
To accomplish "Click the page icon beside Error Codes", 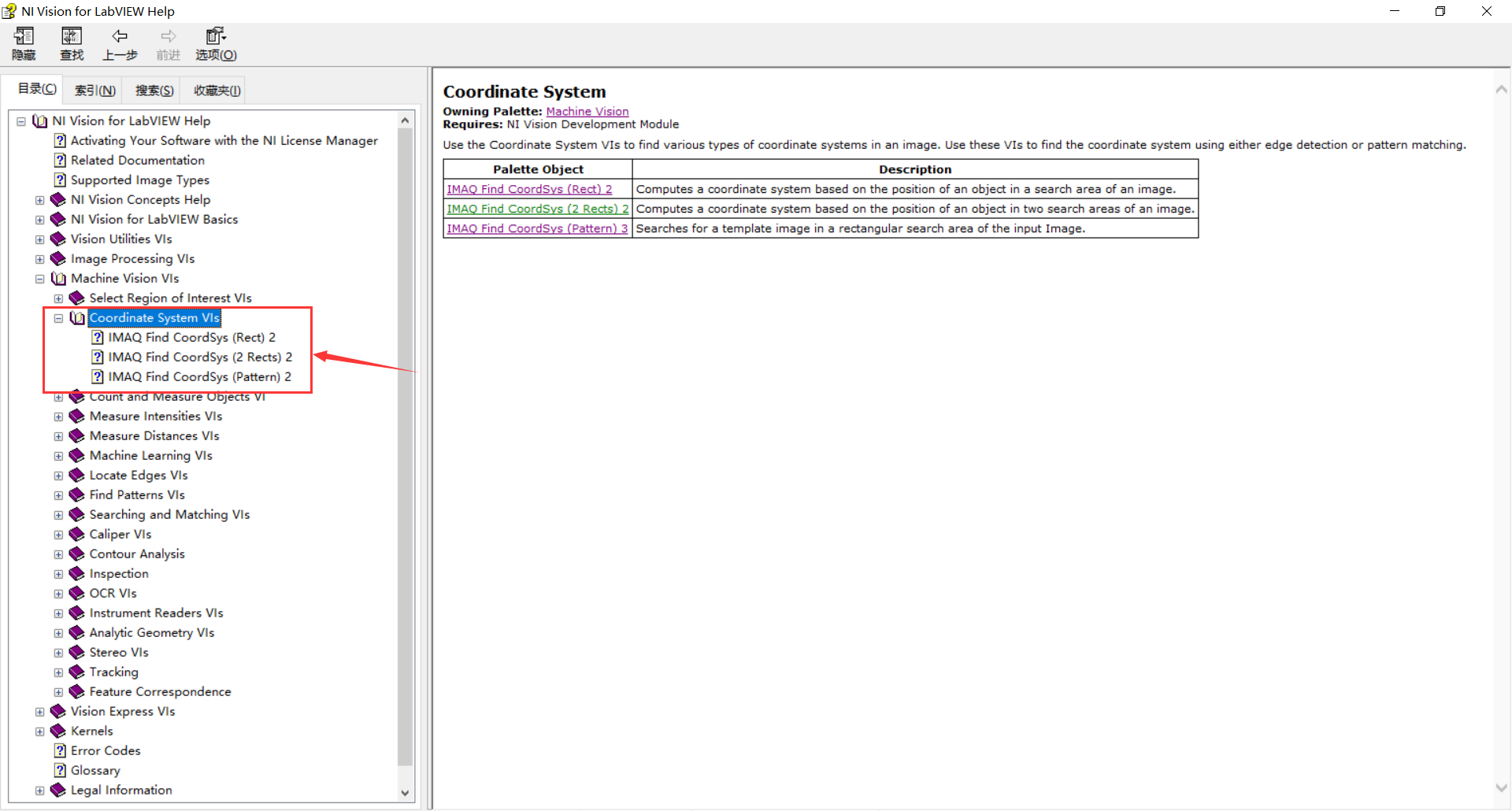I will (x=60, y=751).
